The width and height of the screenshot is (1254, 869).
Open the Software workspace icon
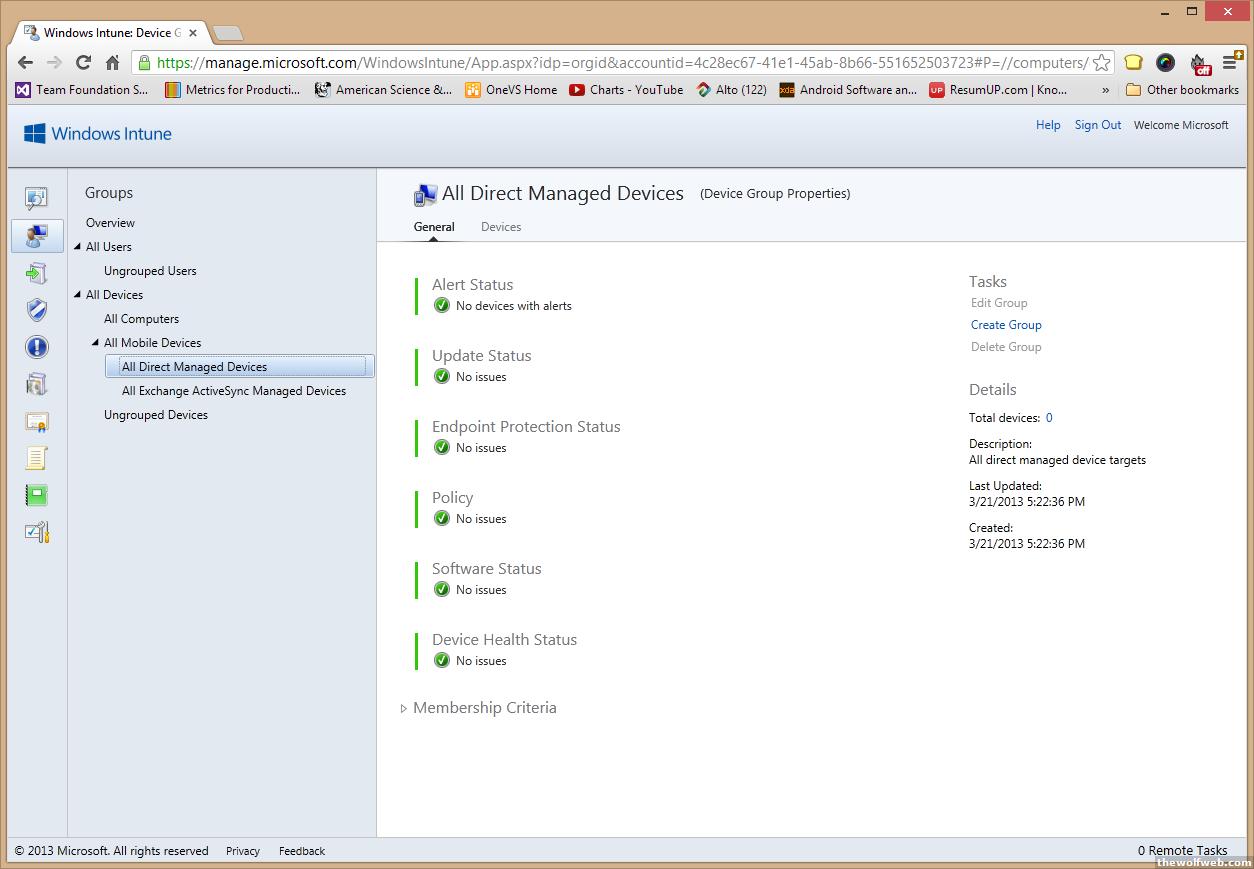(37, 384)
